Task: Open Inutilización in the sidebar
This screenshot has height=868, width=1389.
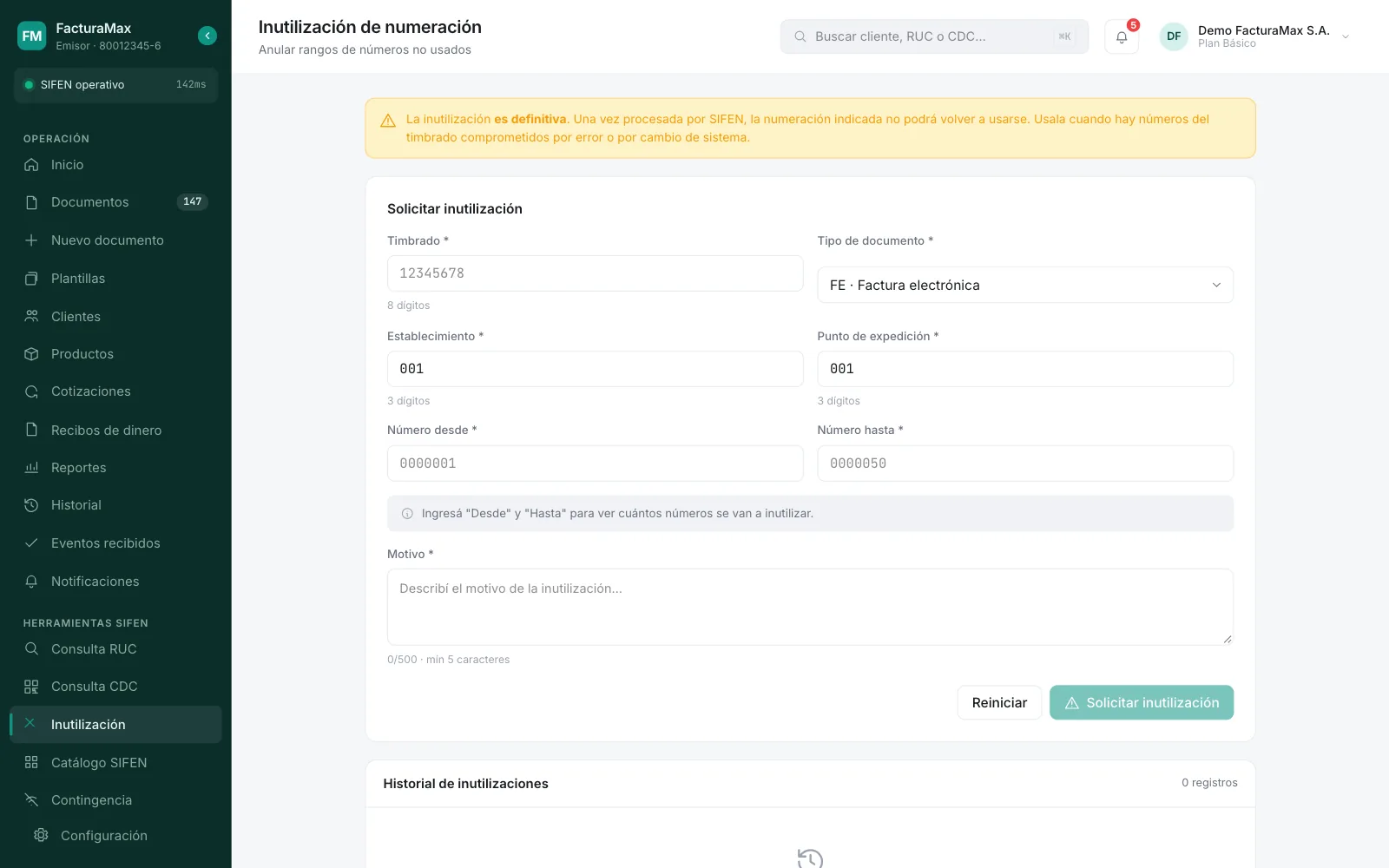Action: [115, 725]
